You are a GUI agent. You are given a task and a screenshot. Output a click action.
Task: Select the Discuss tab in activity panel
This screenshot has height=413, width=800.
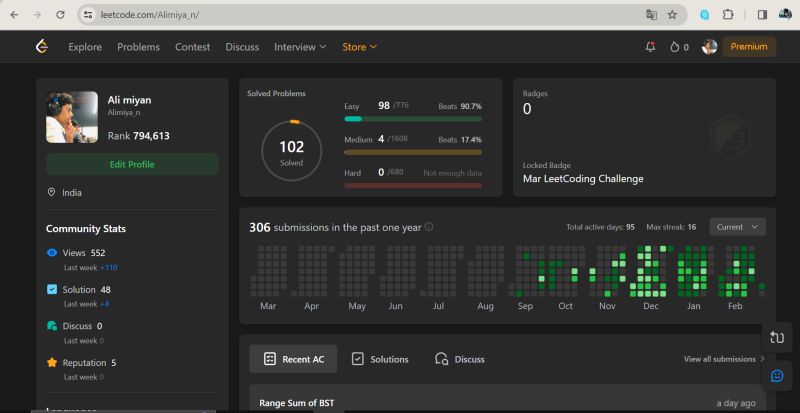(460, 359)
